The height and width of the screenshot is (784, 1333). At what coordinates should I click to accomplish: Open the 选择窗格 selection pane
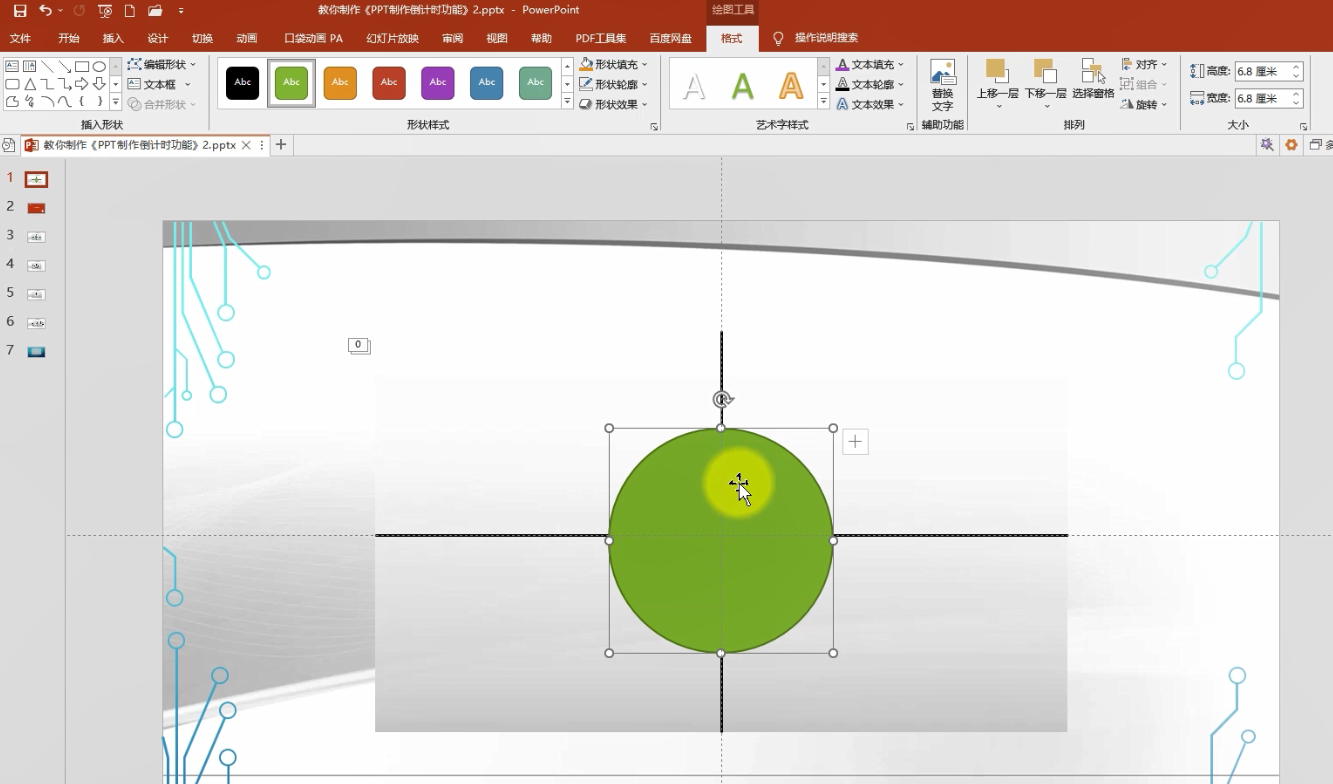pyautogui.click(x=1093, y=79)
